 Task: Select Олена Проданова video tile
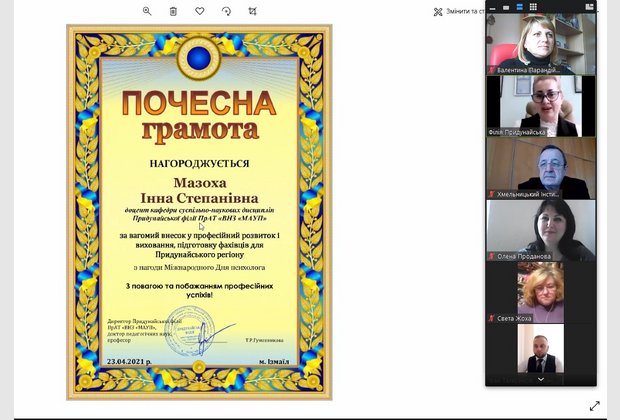(541, 230)
